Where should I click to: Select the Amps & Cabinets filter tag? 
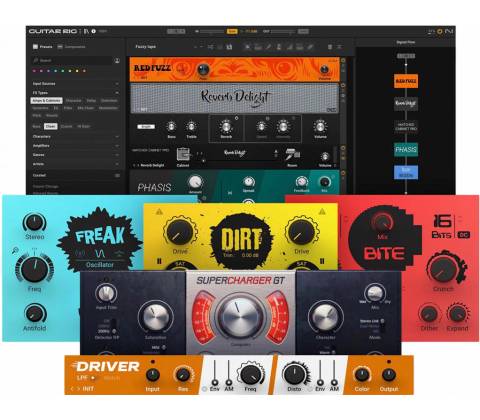point(47,100)
